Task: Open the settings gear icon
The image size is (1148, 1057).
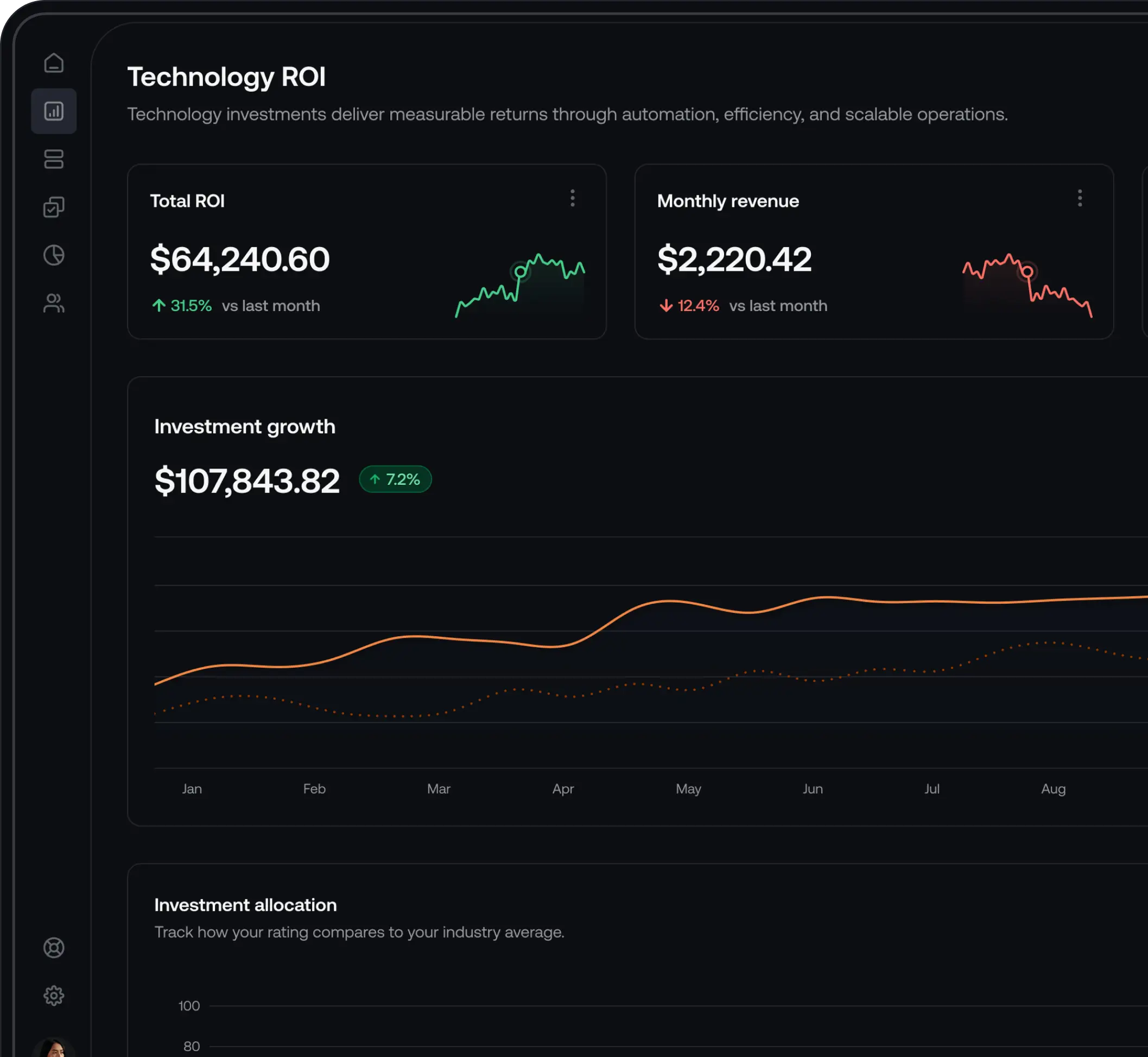Action: (54, 996)
